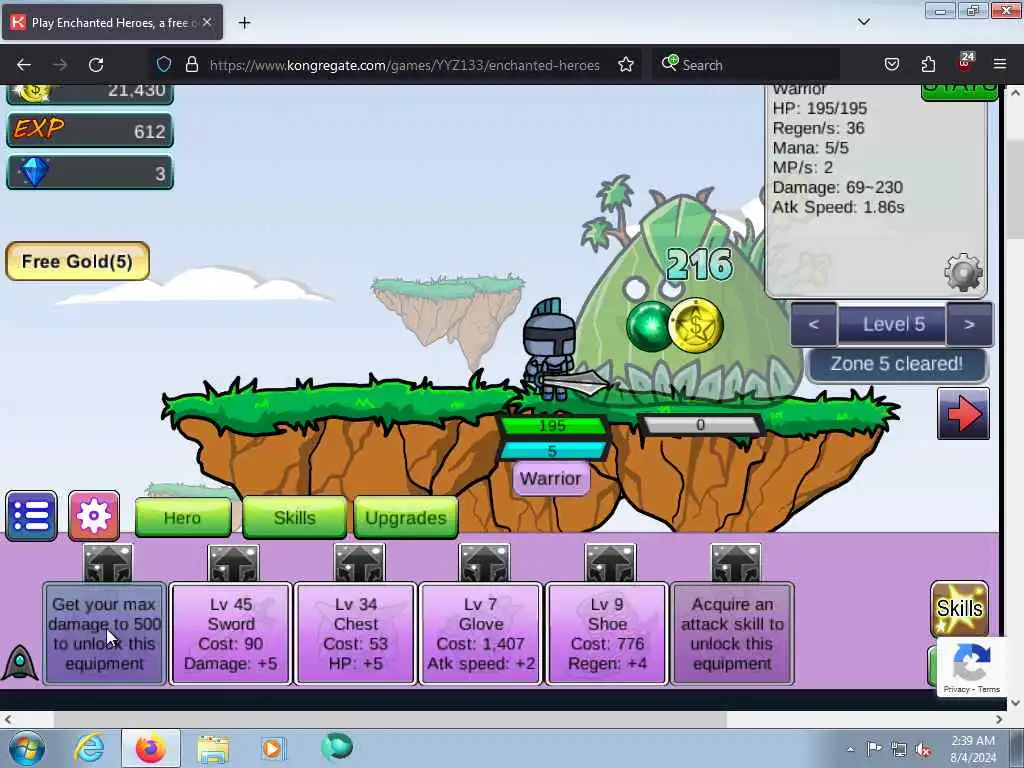Viewport: 1024px width, 768px height.
Task: Upgrade Lv 9 Shoe equipment
Action: (607, 633)
